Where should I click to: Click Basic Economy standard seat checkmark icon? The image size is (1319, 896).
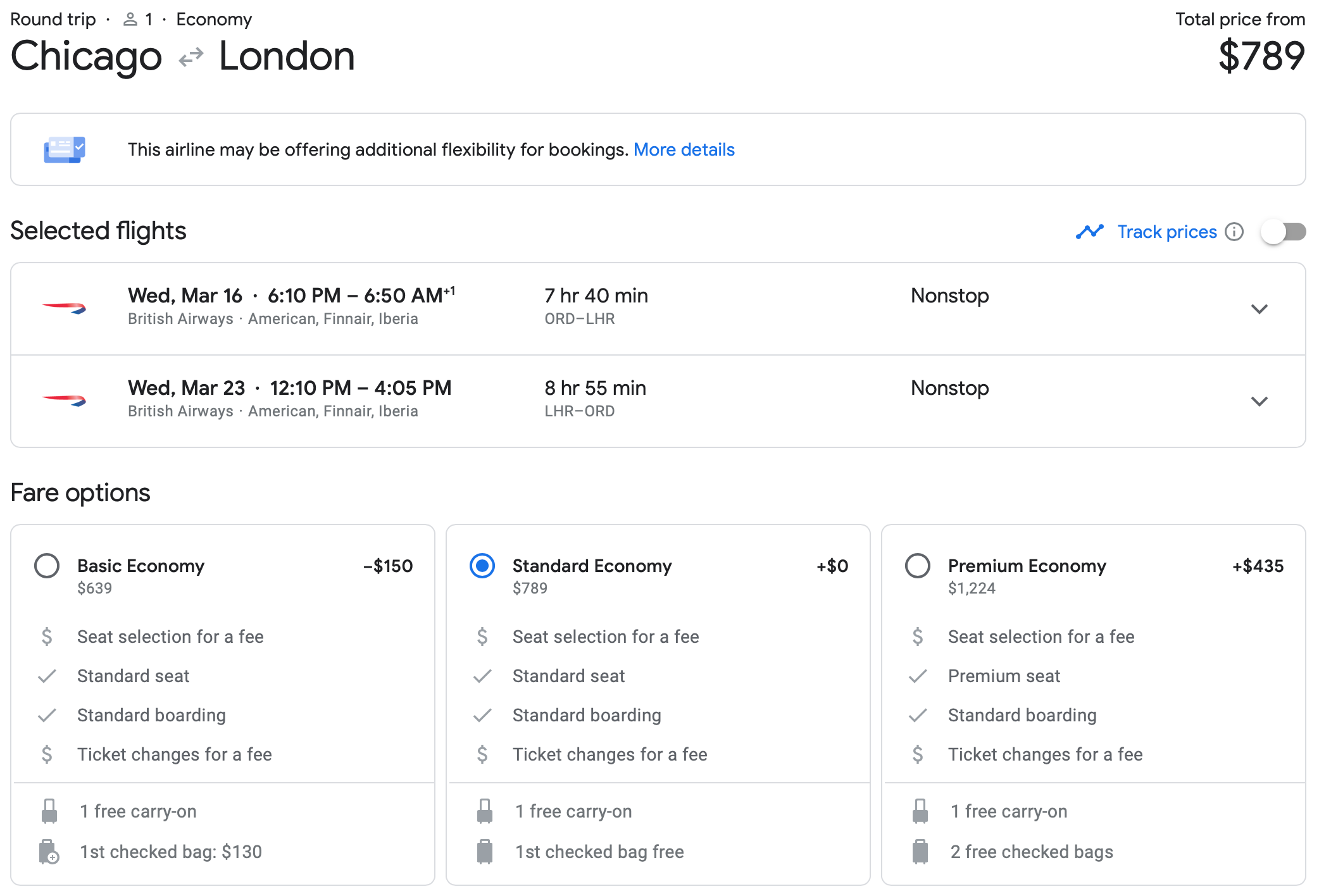47,676
